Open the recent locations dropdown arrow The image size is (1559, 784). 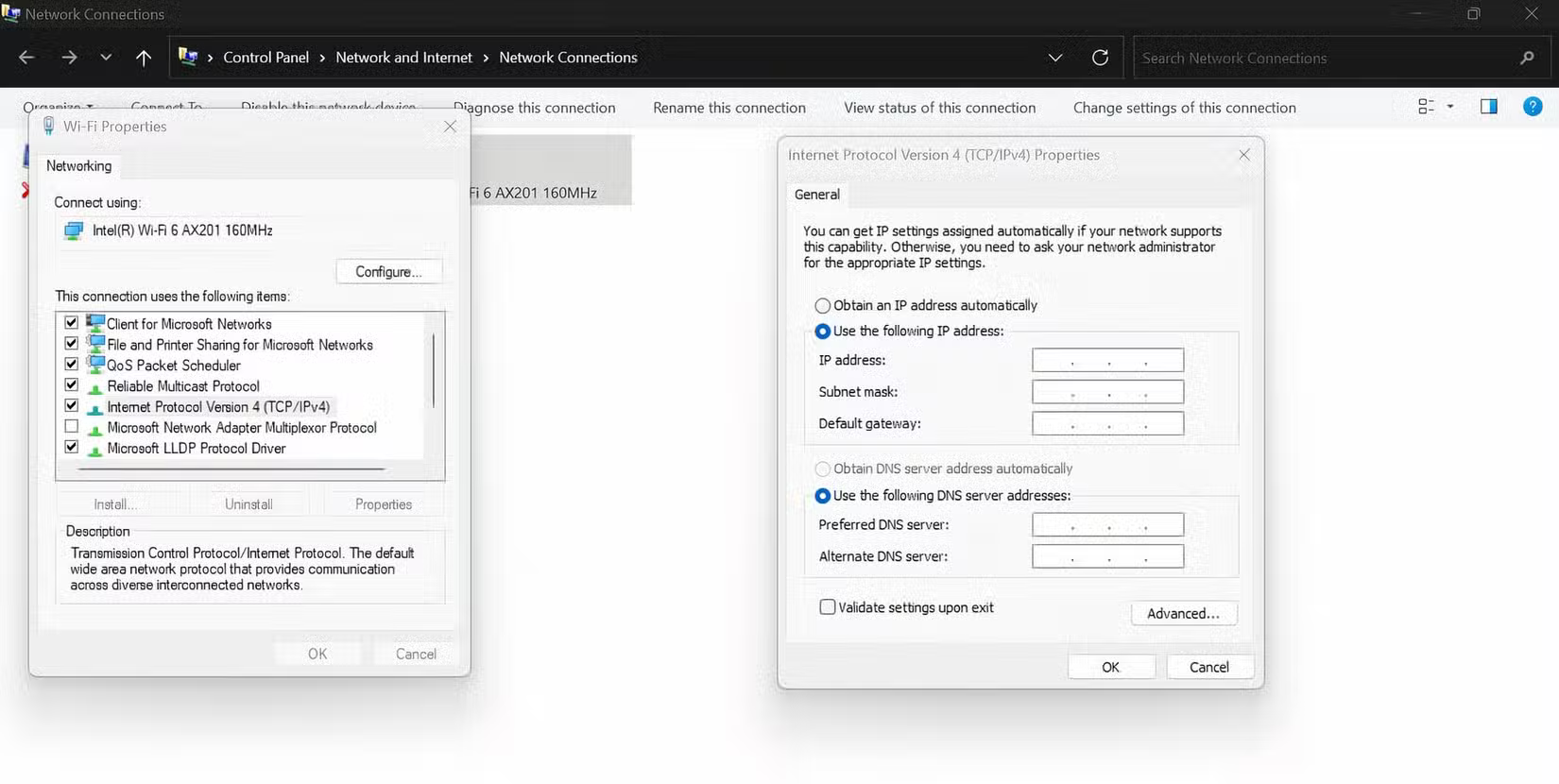click(106, 58)
